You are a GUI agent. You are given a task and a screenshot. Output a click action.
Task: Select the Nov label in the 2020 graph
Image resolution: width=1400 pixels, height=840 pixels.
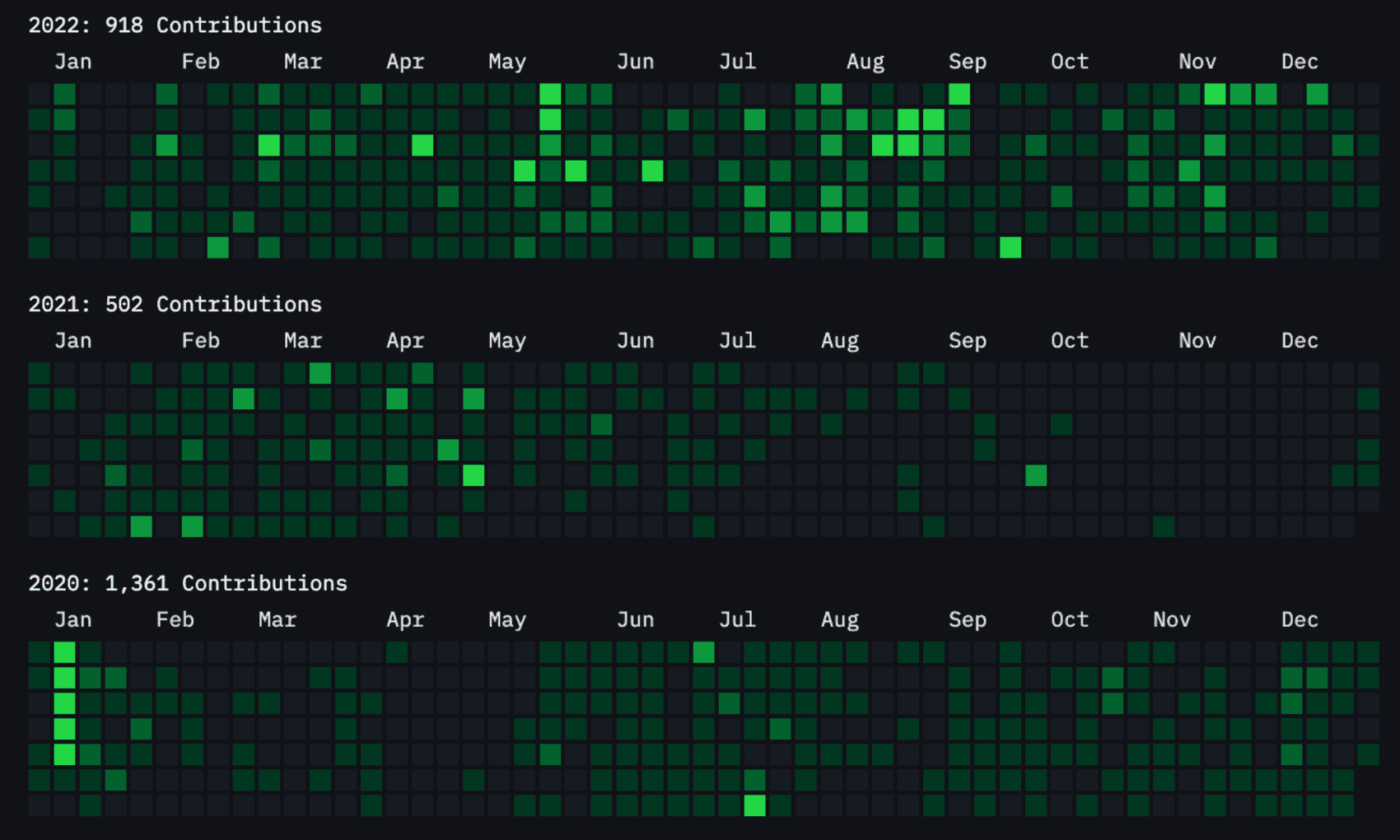tap(1171, 621)
